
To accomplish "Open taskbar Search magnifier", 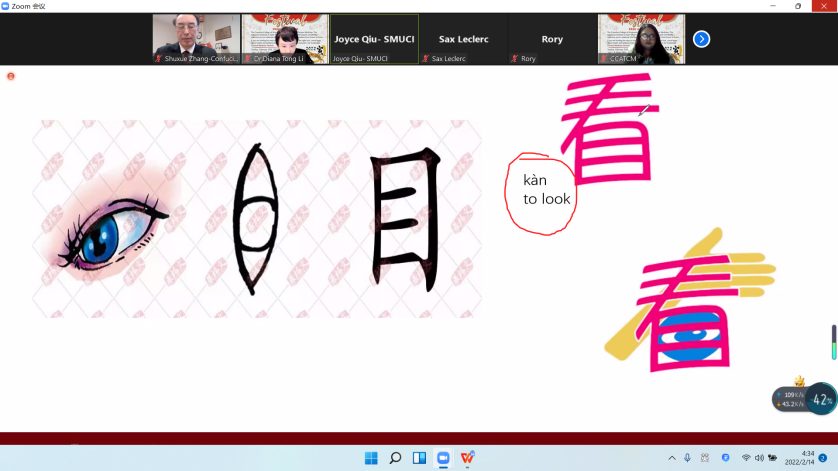I will coord(395,458).
